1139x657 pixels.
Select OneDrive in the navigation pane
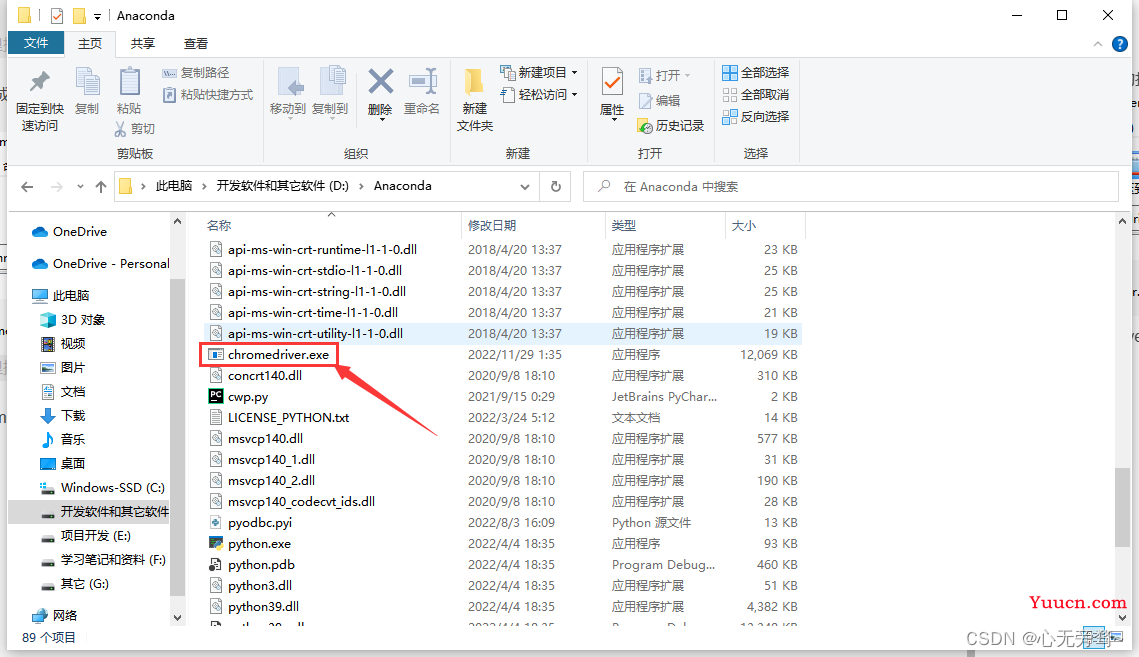(x=69, y=231)
